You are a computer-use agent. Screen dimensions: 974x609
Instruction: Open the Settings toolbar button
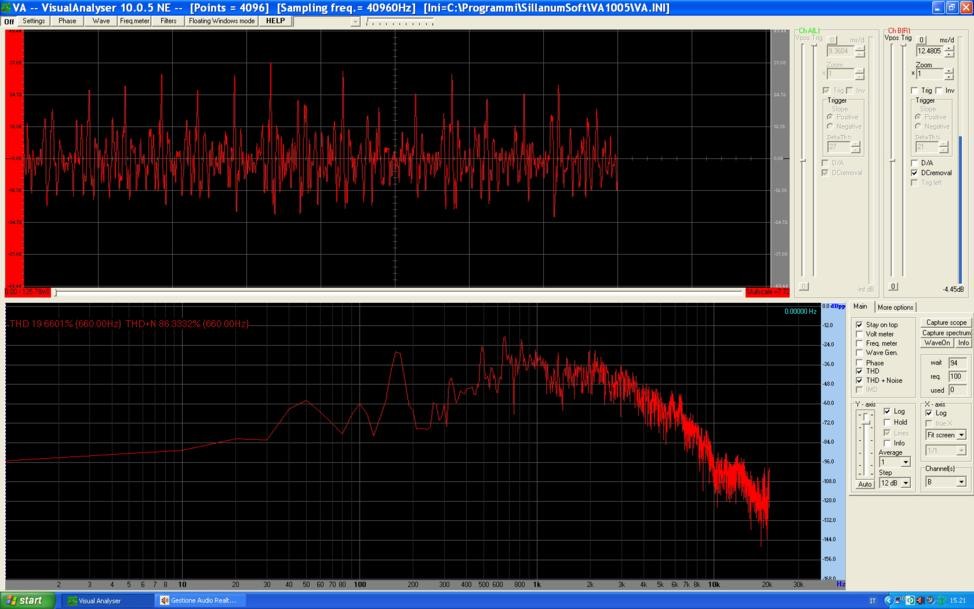[x=34, y=21]
